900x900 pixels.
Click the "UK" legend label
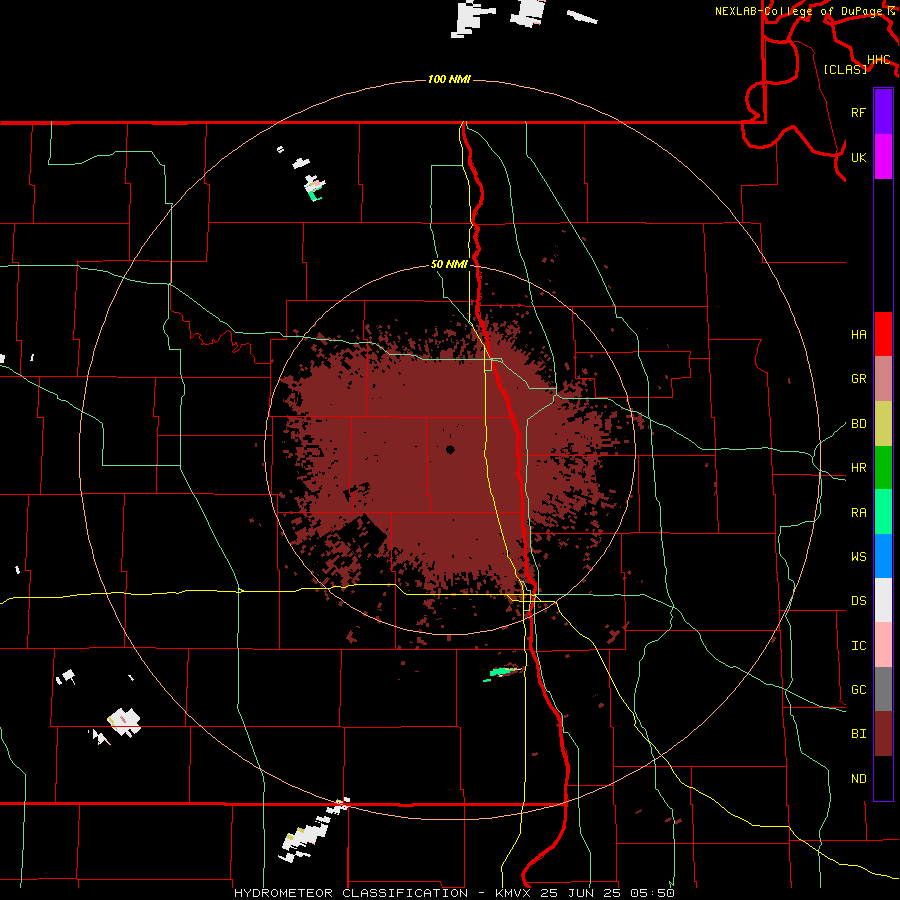[858, 157]
